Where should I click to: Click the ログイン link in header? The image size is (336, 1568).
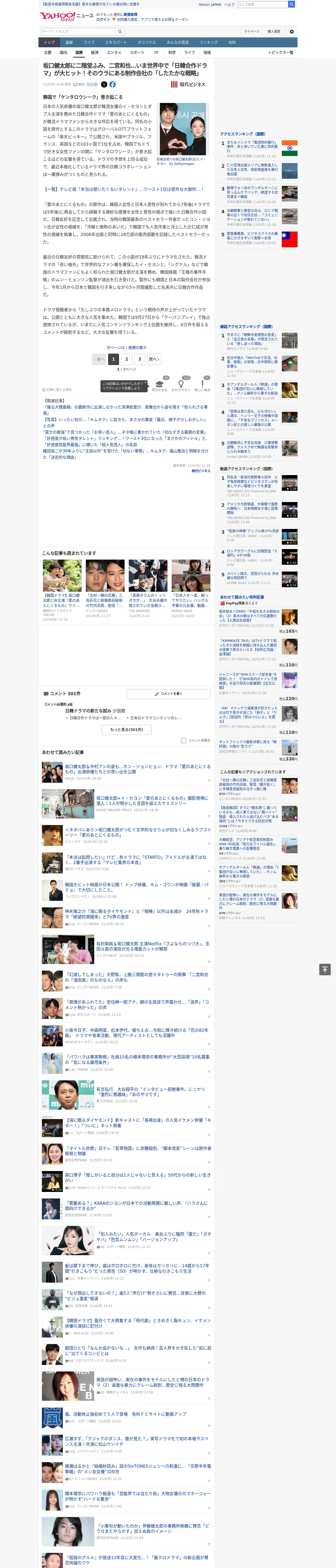pos(103,20)
